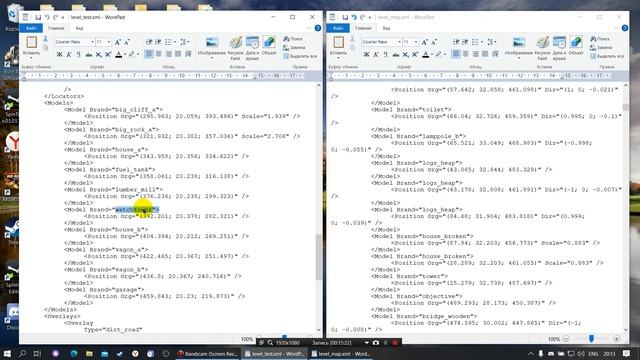Toggle Align left in level_test.xml window
Image resolution: width=640 pixels, height=360 pixels.
(149, 54)
